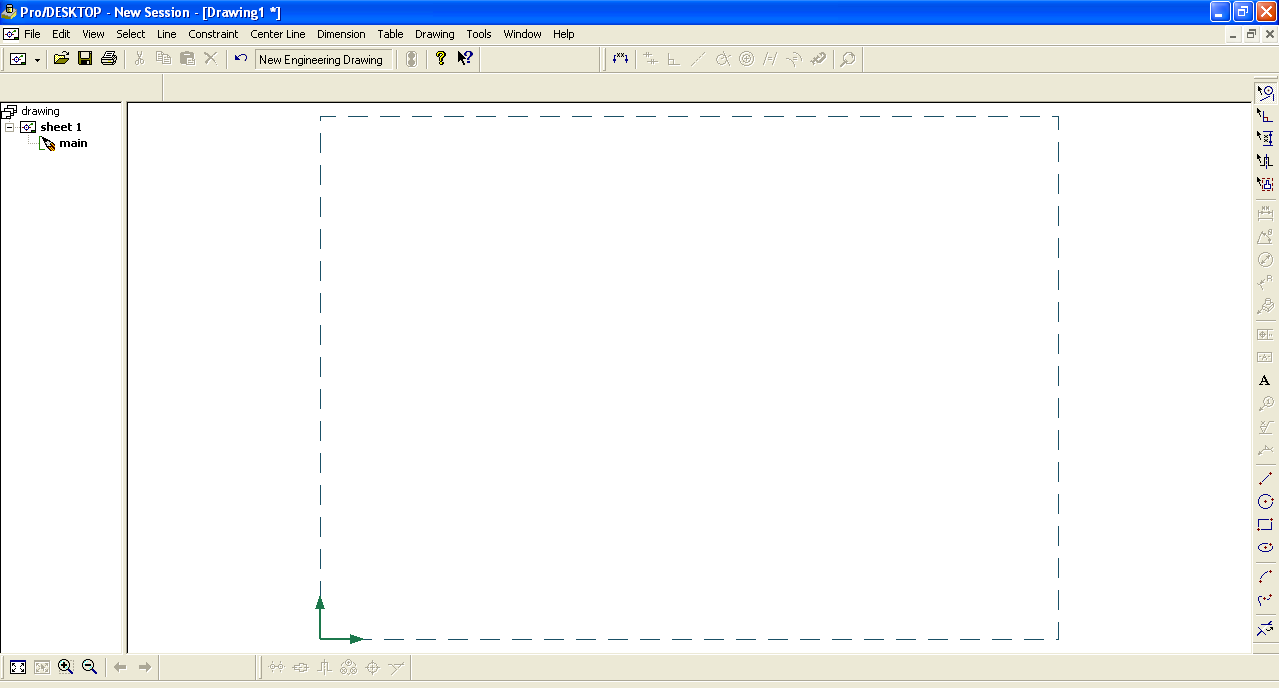The height and width of the screenshot is (688, 1279).
Task: Open the document type dropdown arrow
Action: 37,58
